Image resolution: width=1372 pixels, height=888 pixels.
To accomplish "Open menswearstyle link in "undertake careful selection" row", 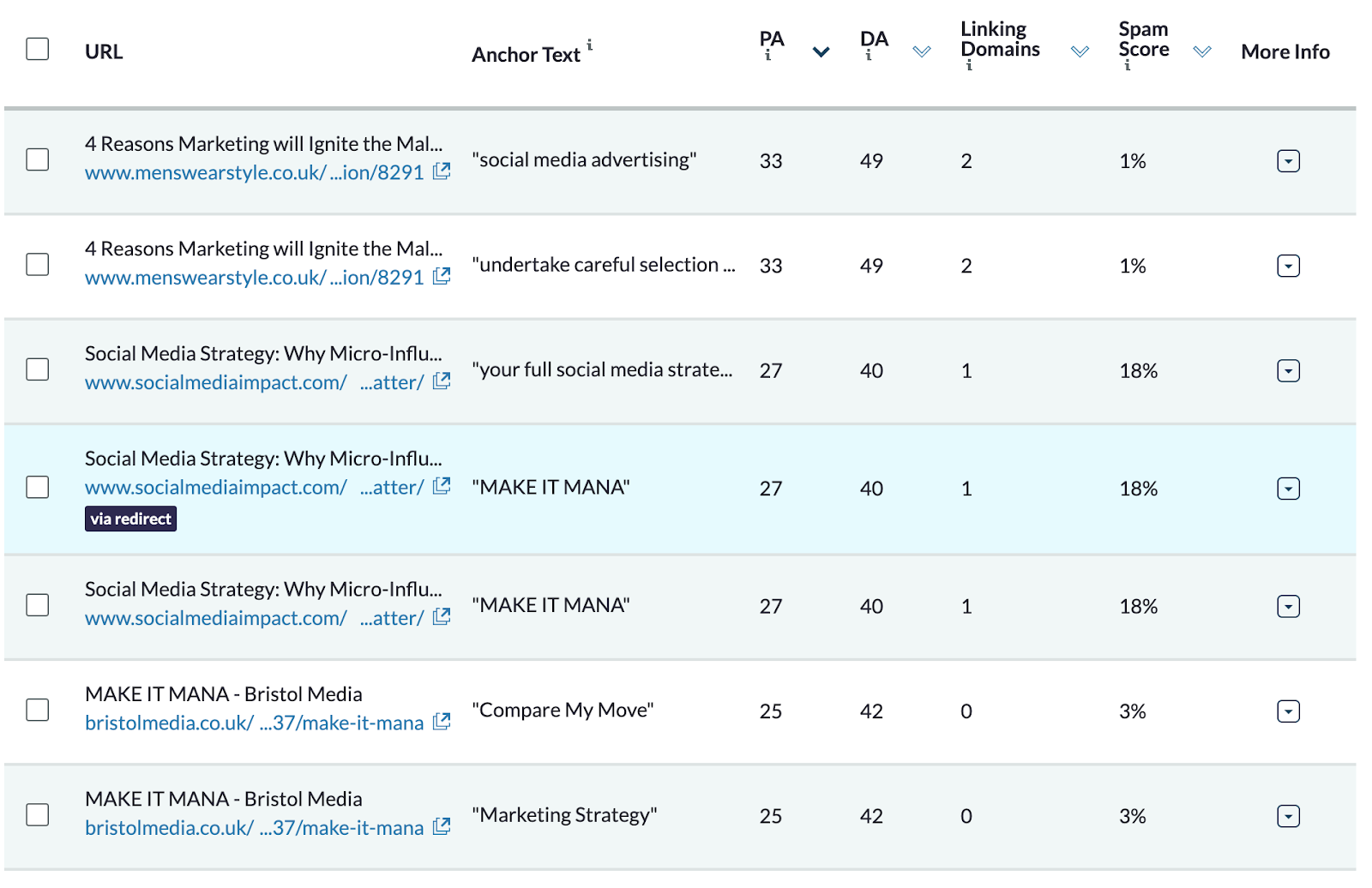I will 254,278.
